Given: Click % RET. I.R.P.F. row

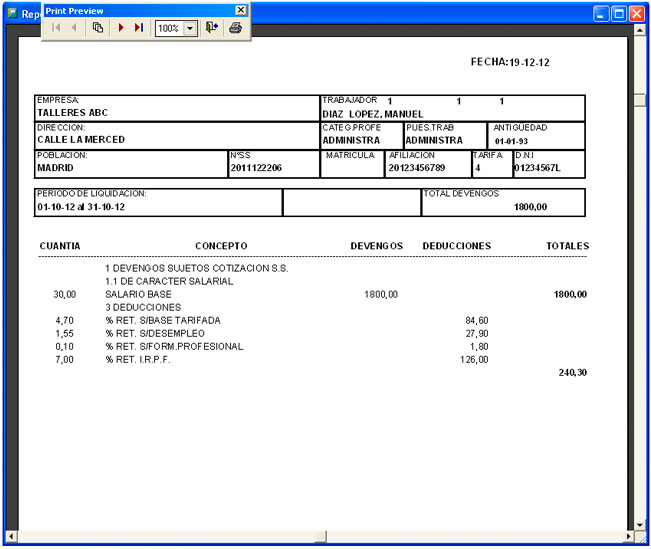Looking at the screenshot, I should point(138,360).
